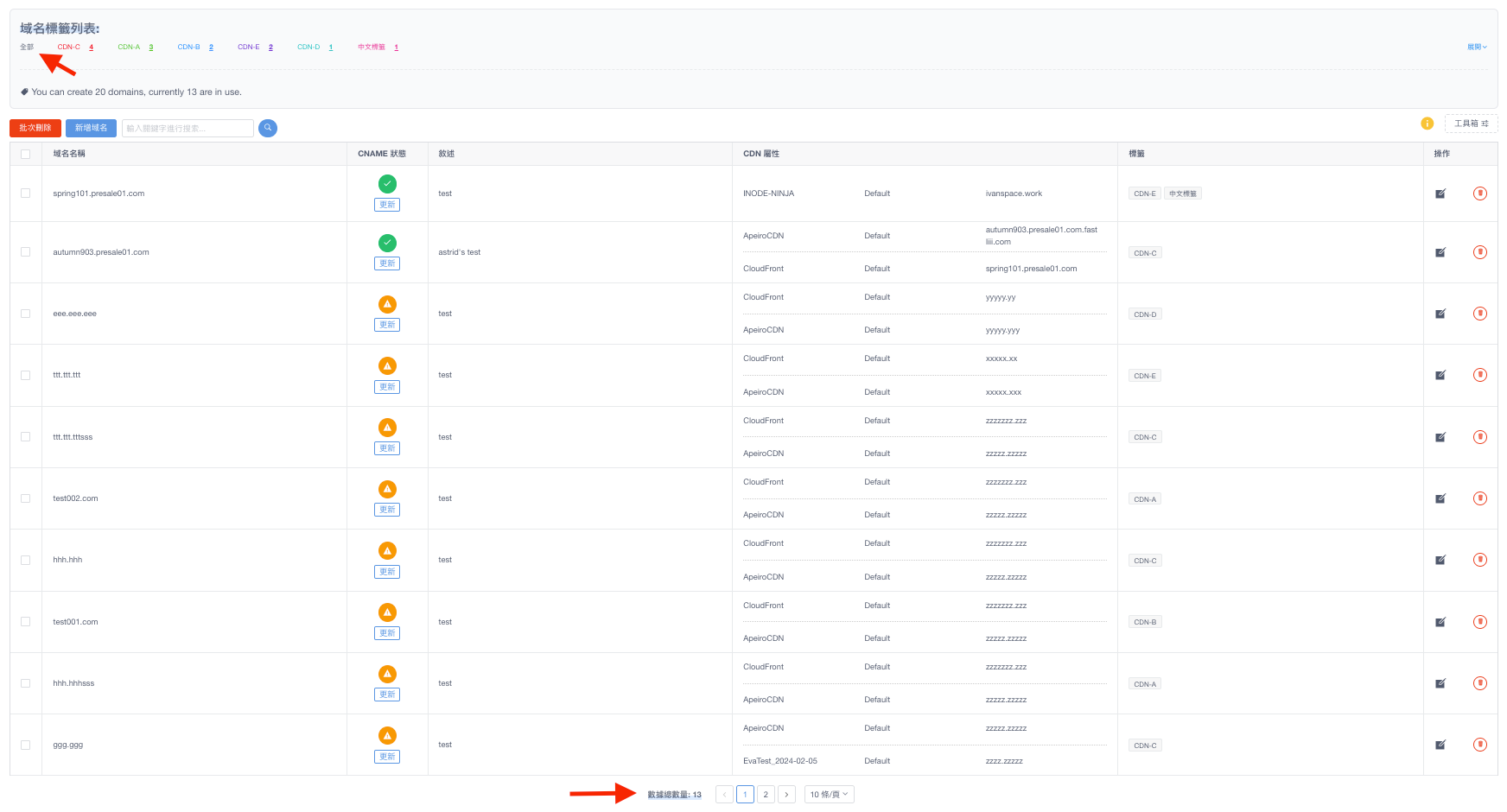Viewport: 1507px width, 812px height.
Task: Go to page 2 of the list
Action: point(766,795)
